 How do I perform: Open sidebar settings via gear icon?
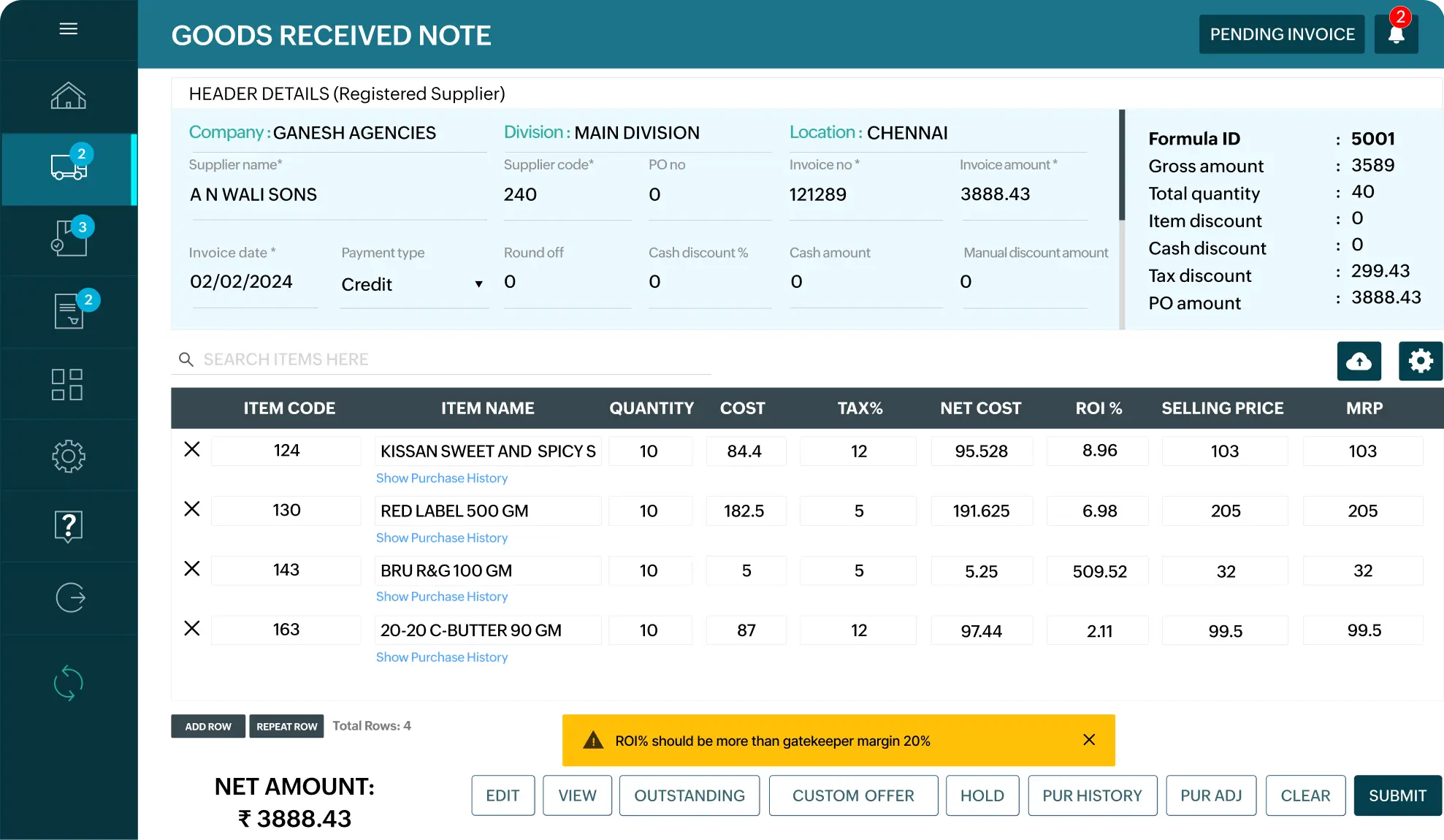(x=68, y=456)
